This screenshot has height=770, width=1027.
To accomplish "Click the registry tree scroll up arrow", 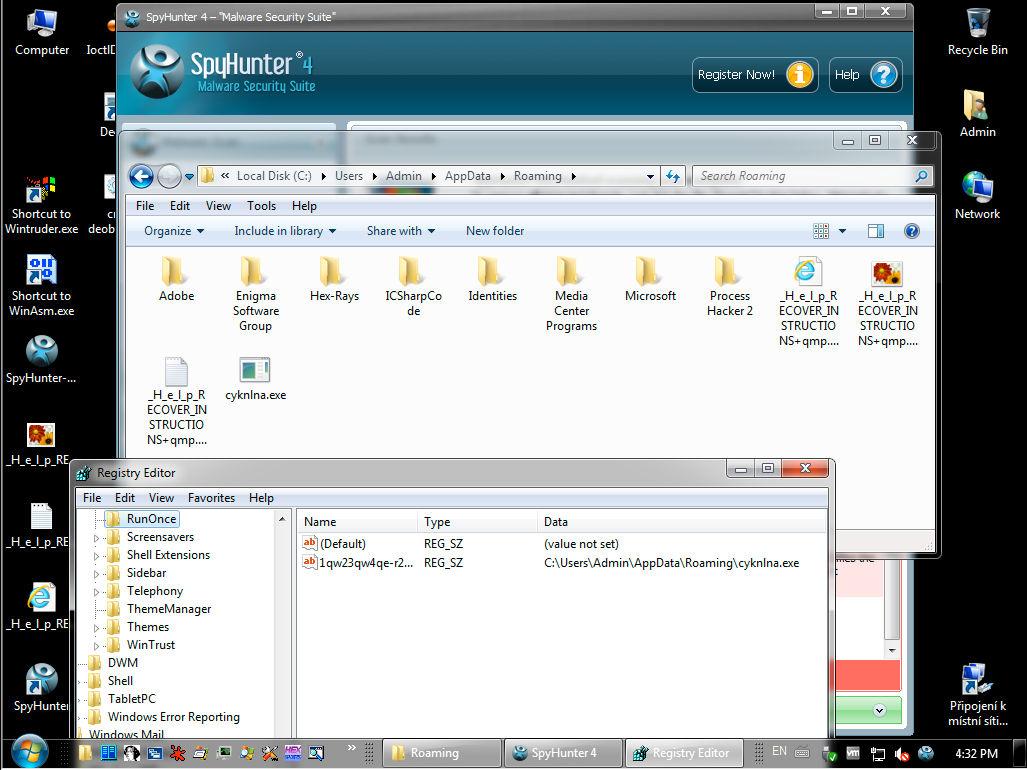I will coord(282,519).
